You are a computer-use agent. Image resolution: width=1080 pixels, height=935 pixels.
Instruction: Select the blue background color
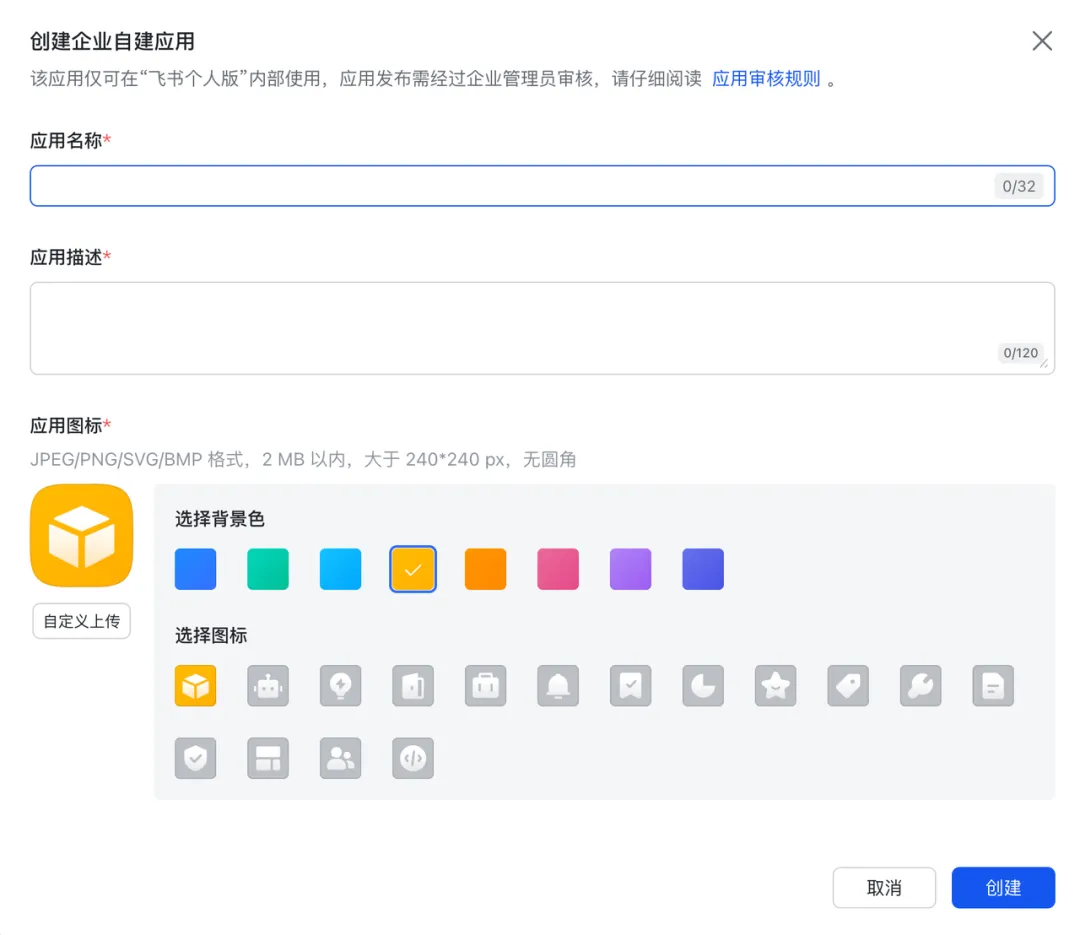pyautogui.click(x=195, y=569)
